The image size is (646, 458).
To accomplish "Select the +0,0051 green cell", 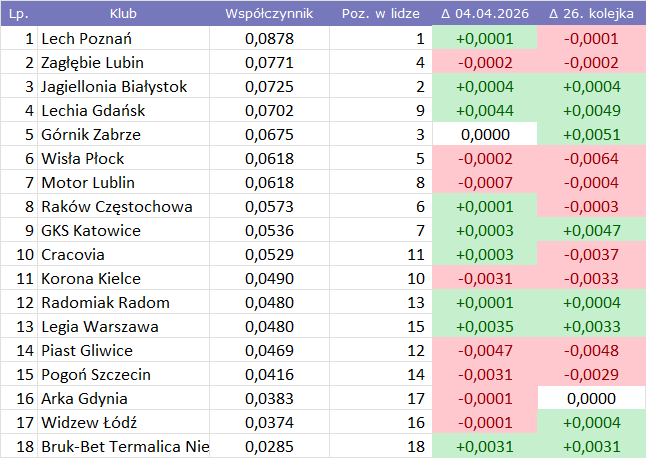I will 591,135.
